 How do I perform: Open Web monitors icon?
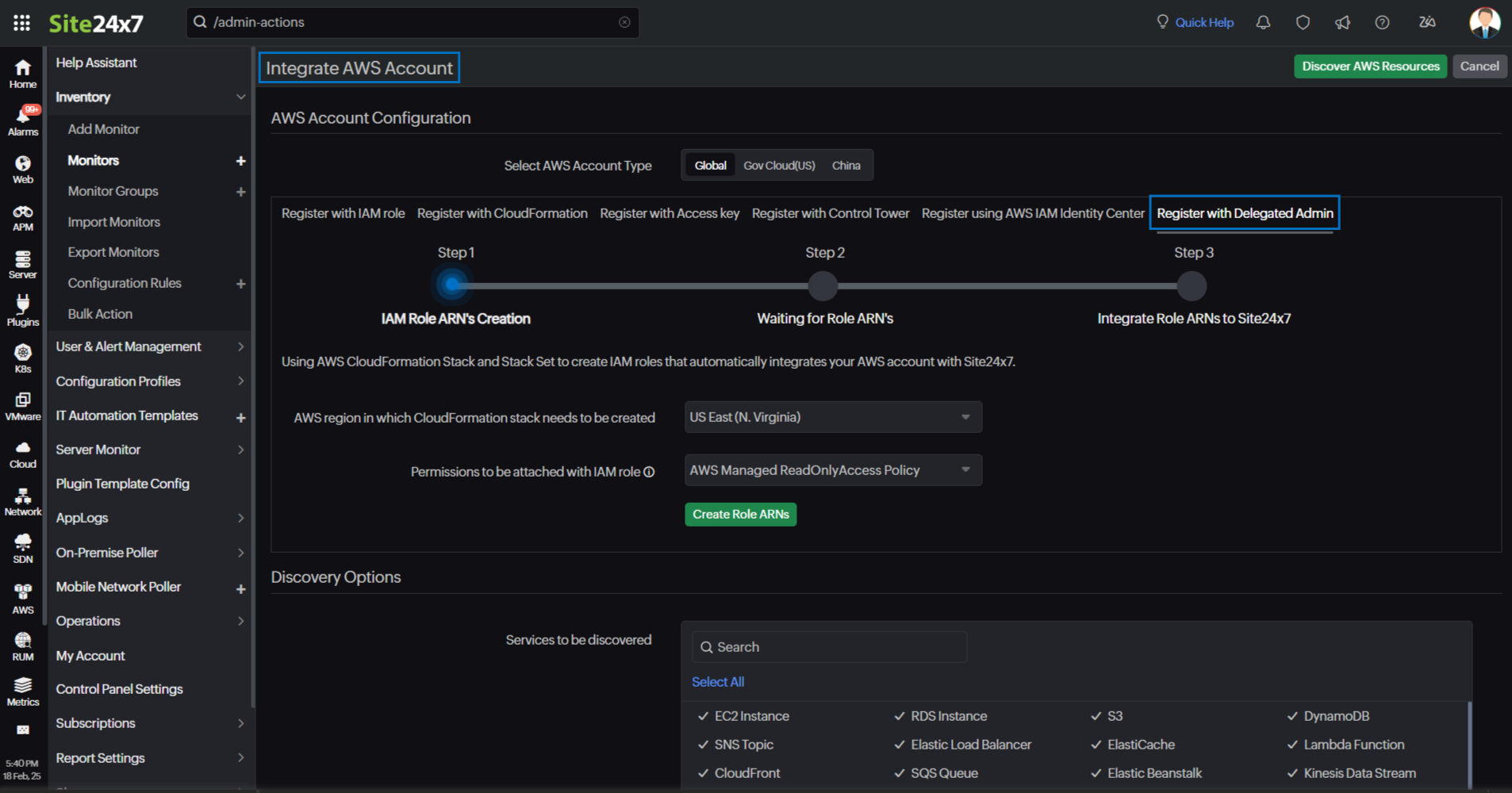[23, 169]
